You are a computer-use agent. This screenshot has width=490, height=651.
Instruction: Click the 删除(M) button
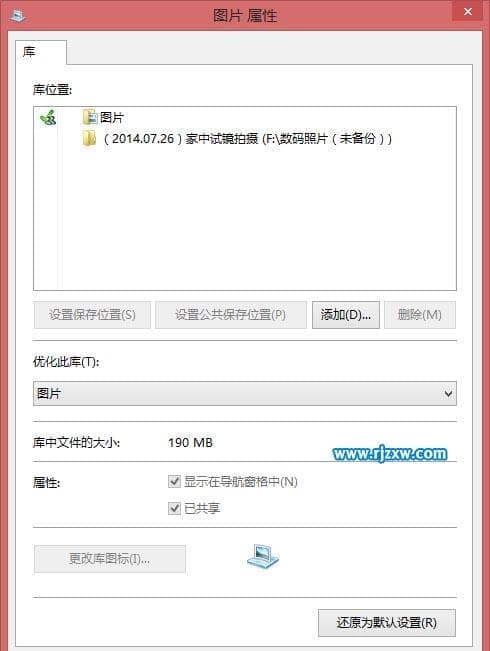coord(419,315)
